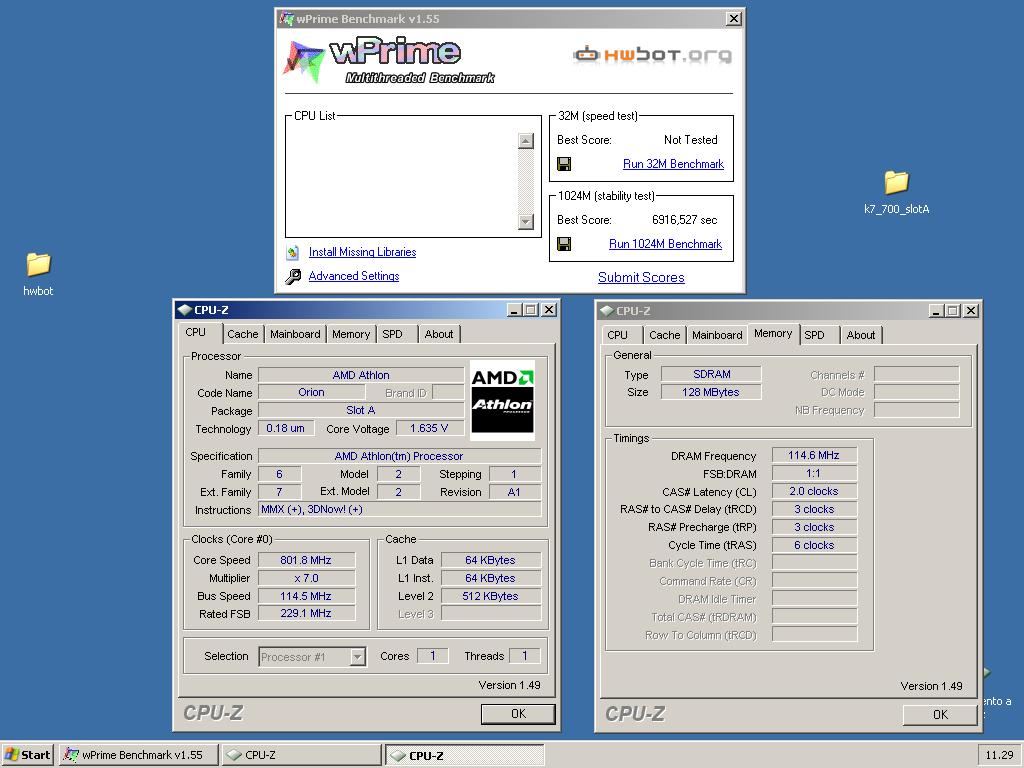Click Install Missing Libraries link

(x=362, y=252)
